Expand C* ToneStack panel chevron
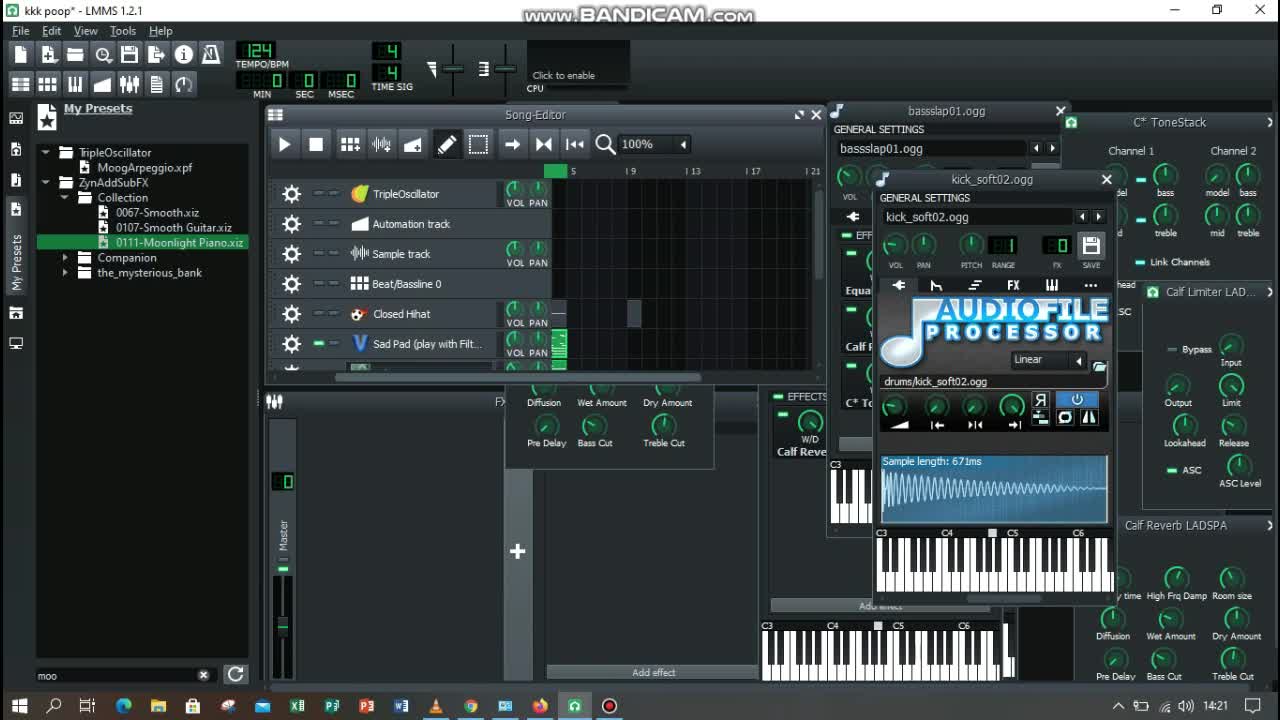 click(x=1270, y=122)
